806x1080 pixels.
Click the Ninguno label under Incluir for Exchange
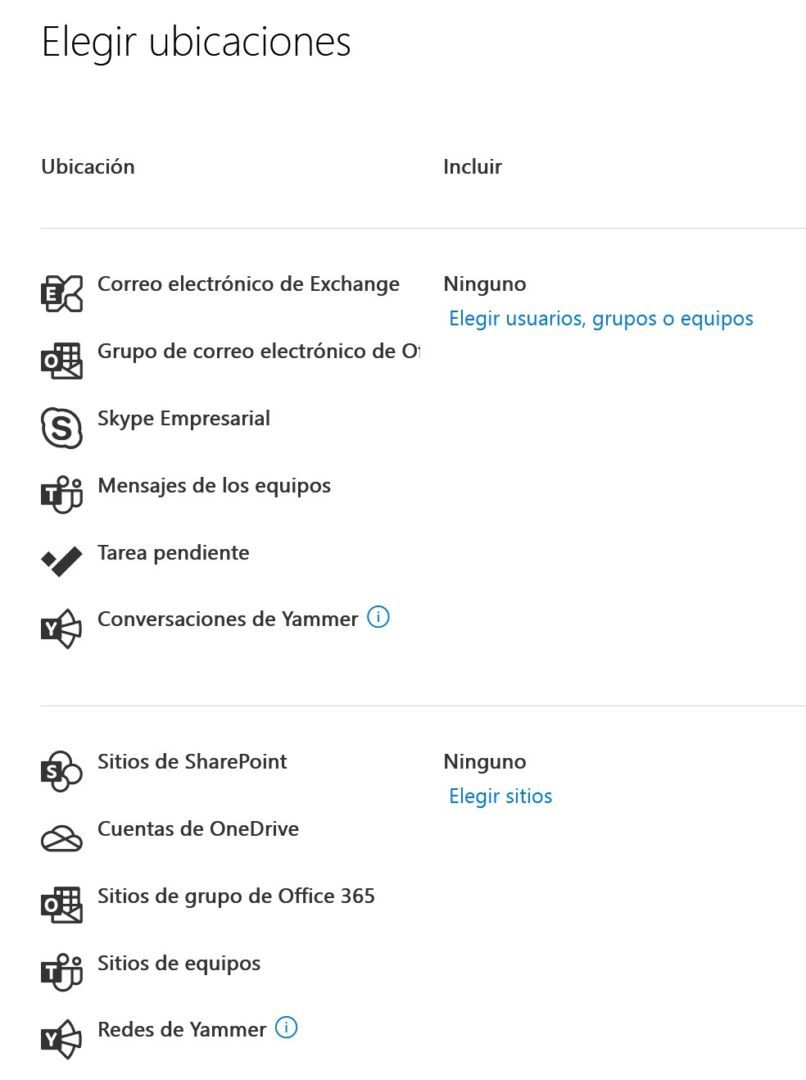pos(484,284)
